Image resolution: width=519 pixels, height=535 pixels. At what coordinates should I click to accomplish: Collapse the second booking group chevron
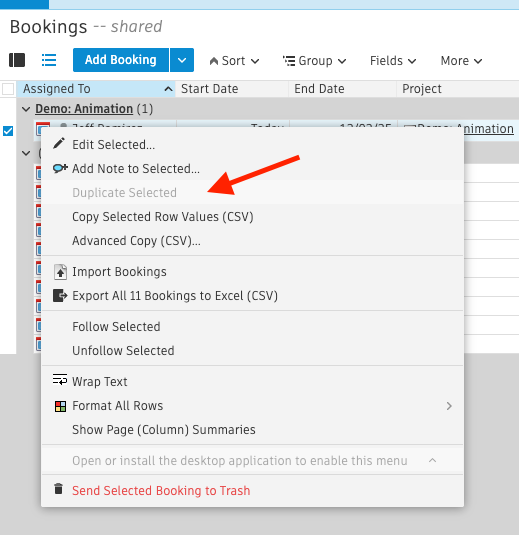coord(26,153)
